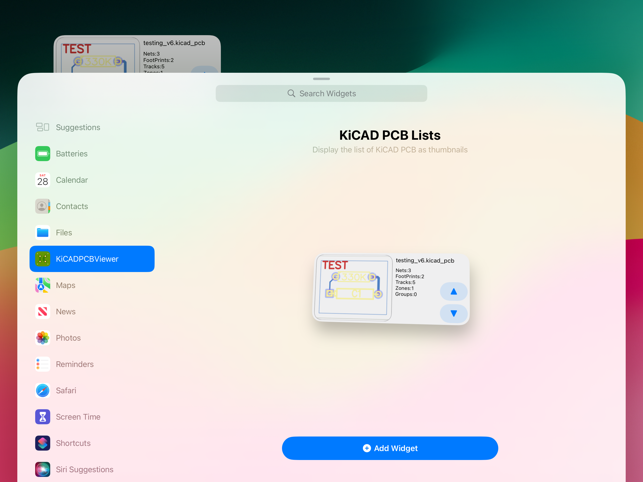The height and width of the screenshot is (482, 643).
Task: Click the blue Files folder icon
Action: [43, 233]
